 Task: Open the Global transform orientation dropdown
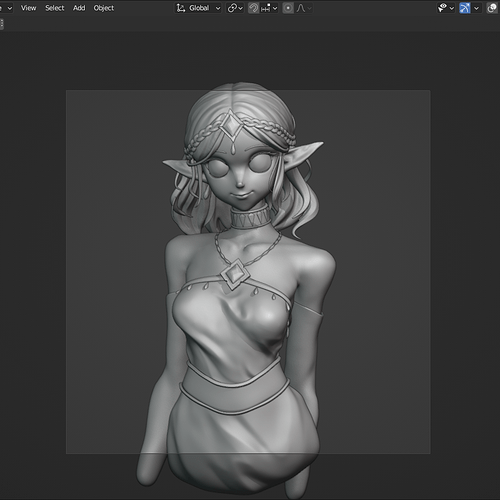pos(199,8)
